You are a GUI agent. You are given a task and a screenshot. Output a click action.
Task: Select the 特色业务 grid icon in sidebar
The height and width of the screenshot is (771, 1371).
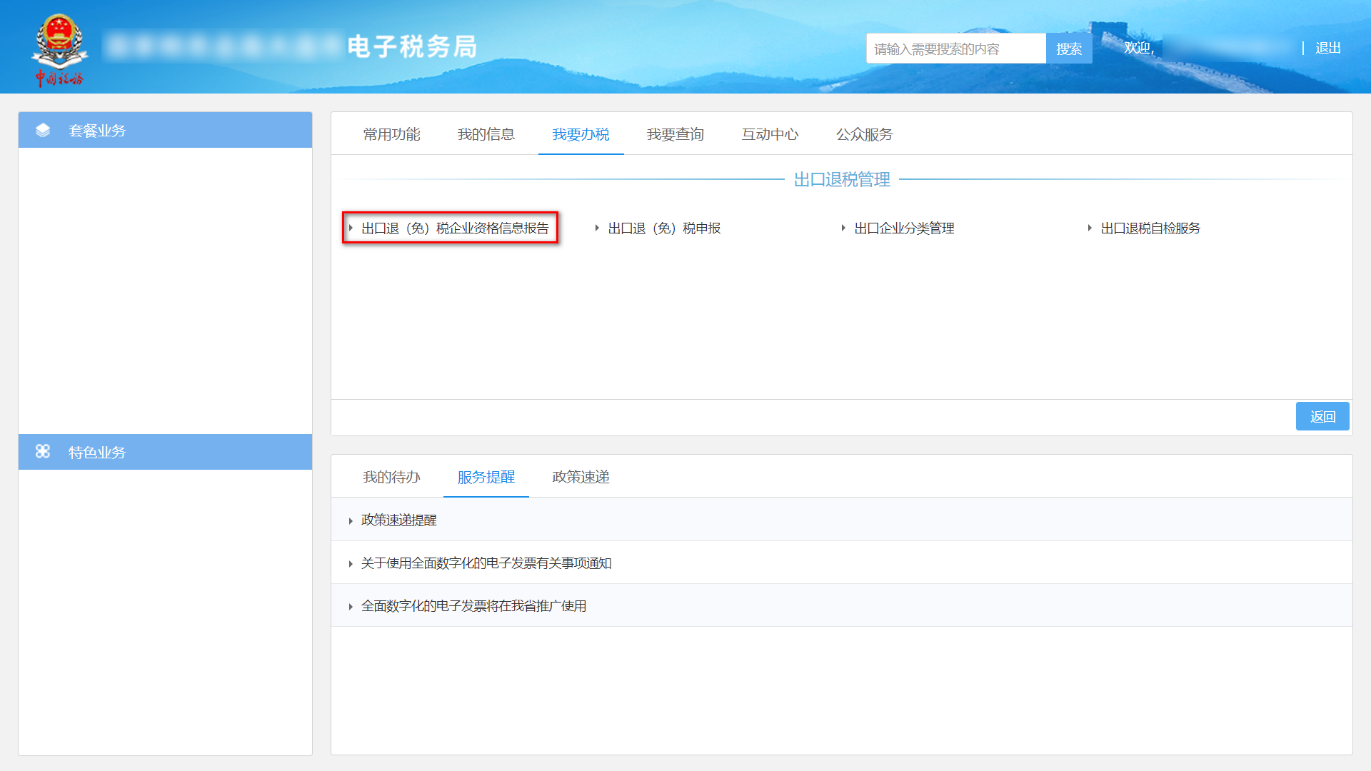(x=41, y=451)
